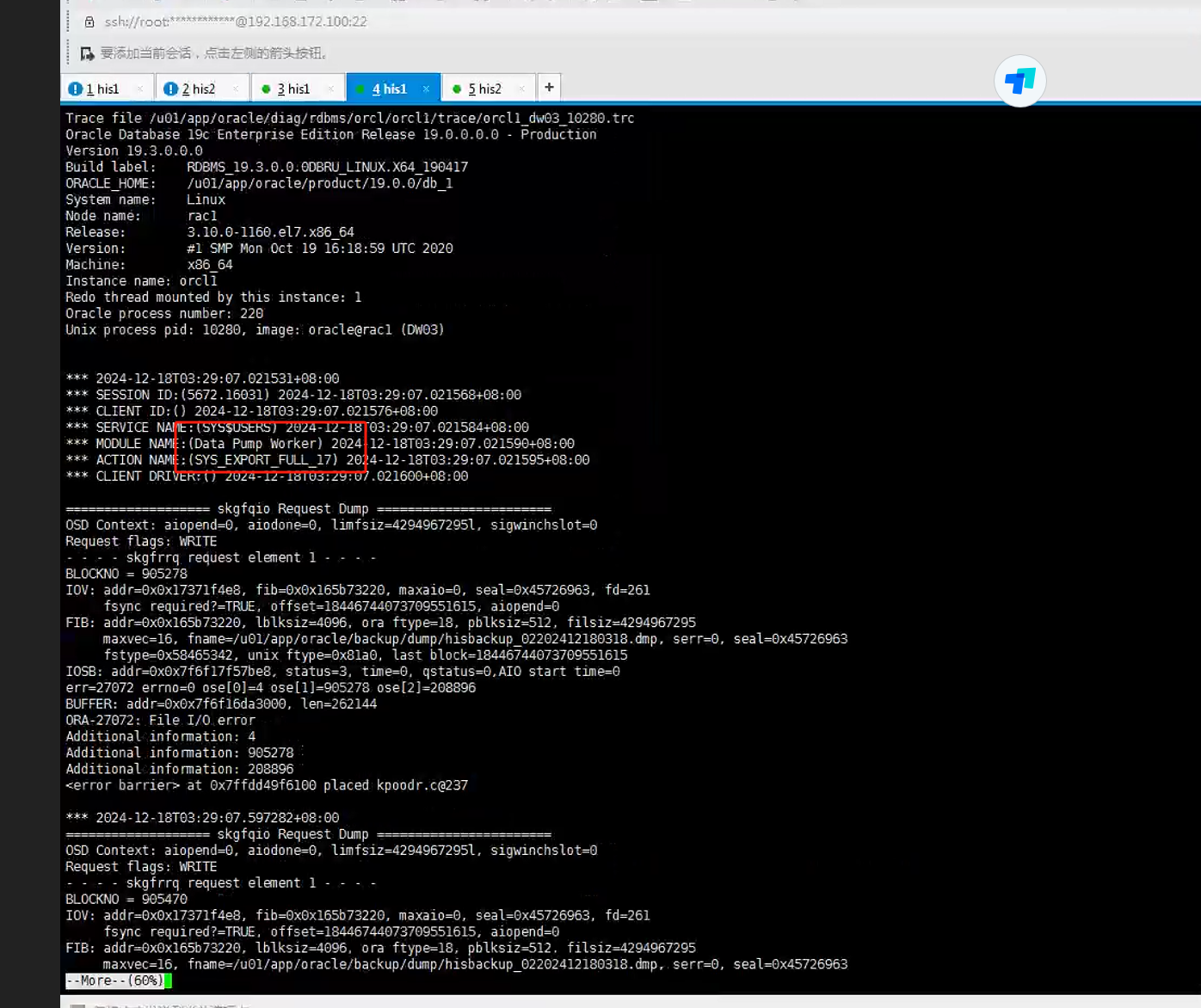Image resolution: width=1201 pixels, height=1008 pixels.
Task: Close the 3 his1 tab
Action: pos(330,89)
